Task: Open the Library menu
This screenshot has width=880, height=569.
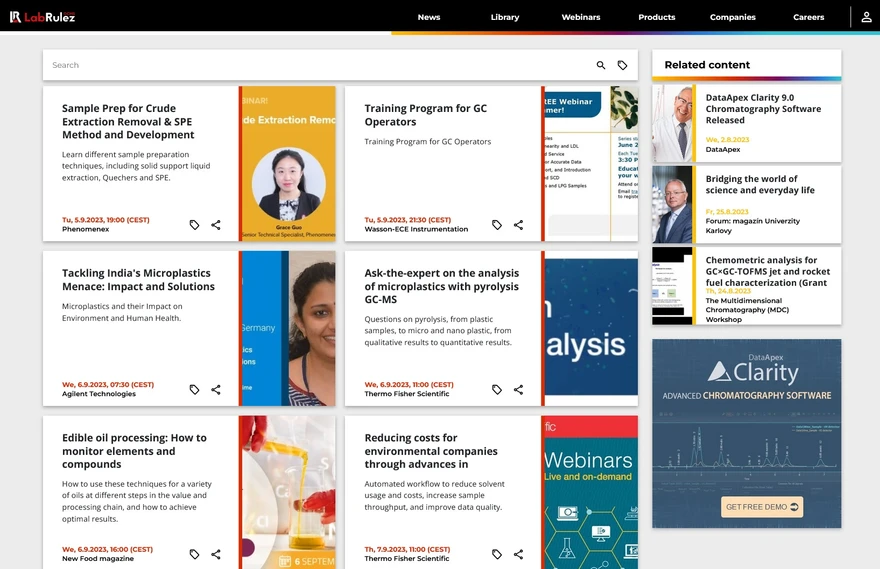Action: tap(505, 17)
